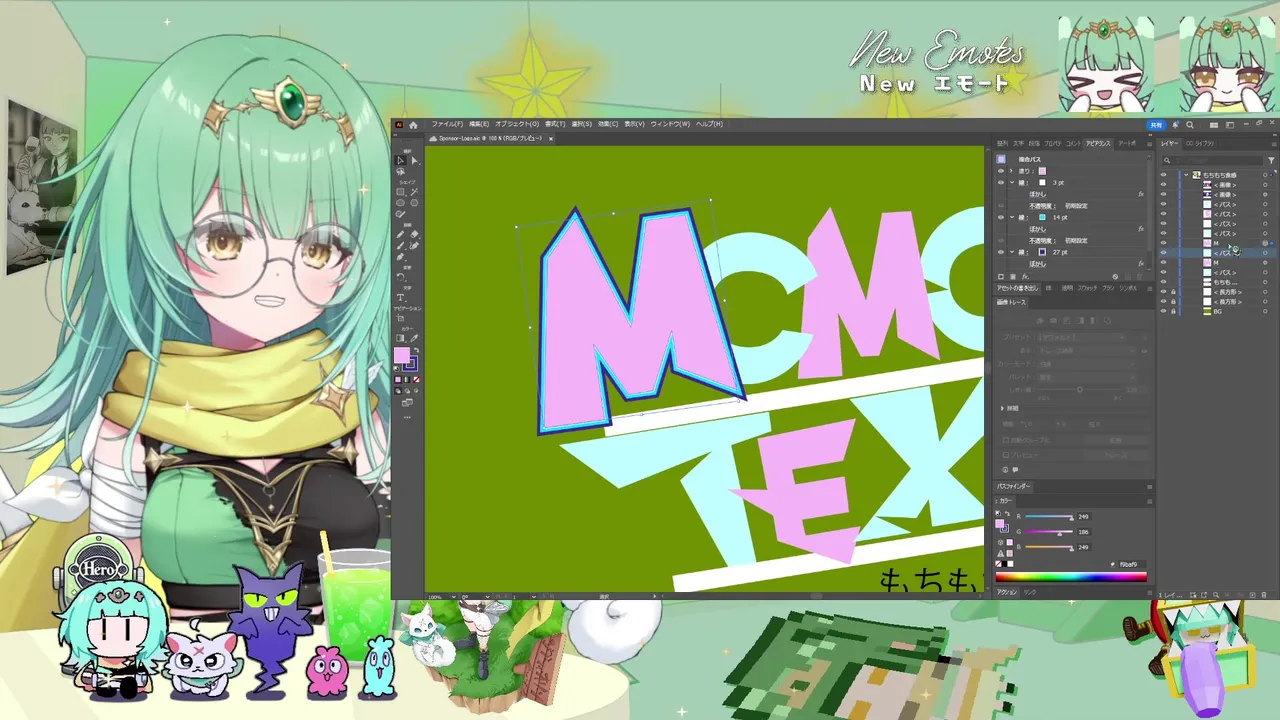The image size is (1280, 720).
Task: Expand the 塗り fill attribute row
Action: pyautogui.click(x=1011, y=171)
